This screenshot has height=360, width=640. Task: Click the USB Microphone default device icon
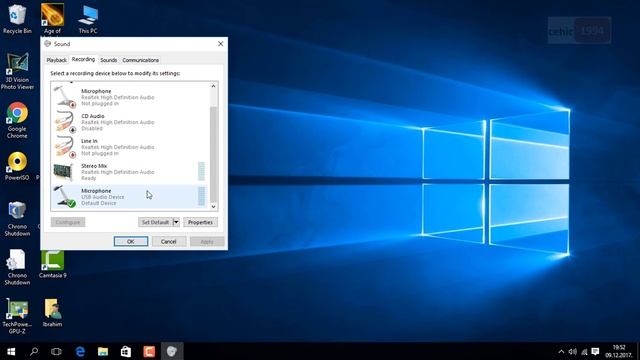[65, 197]
